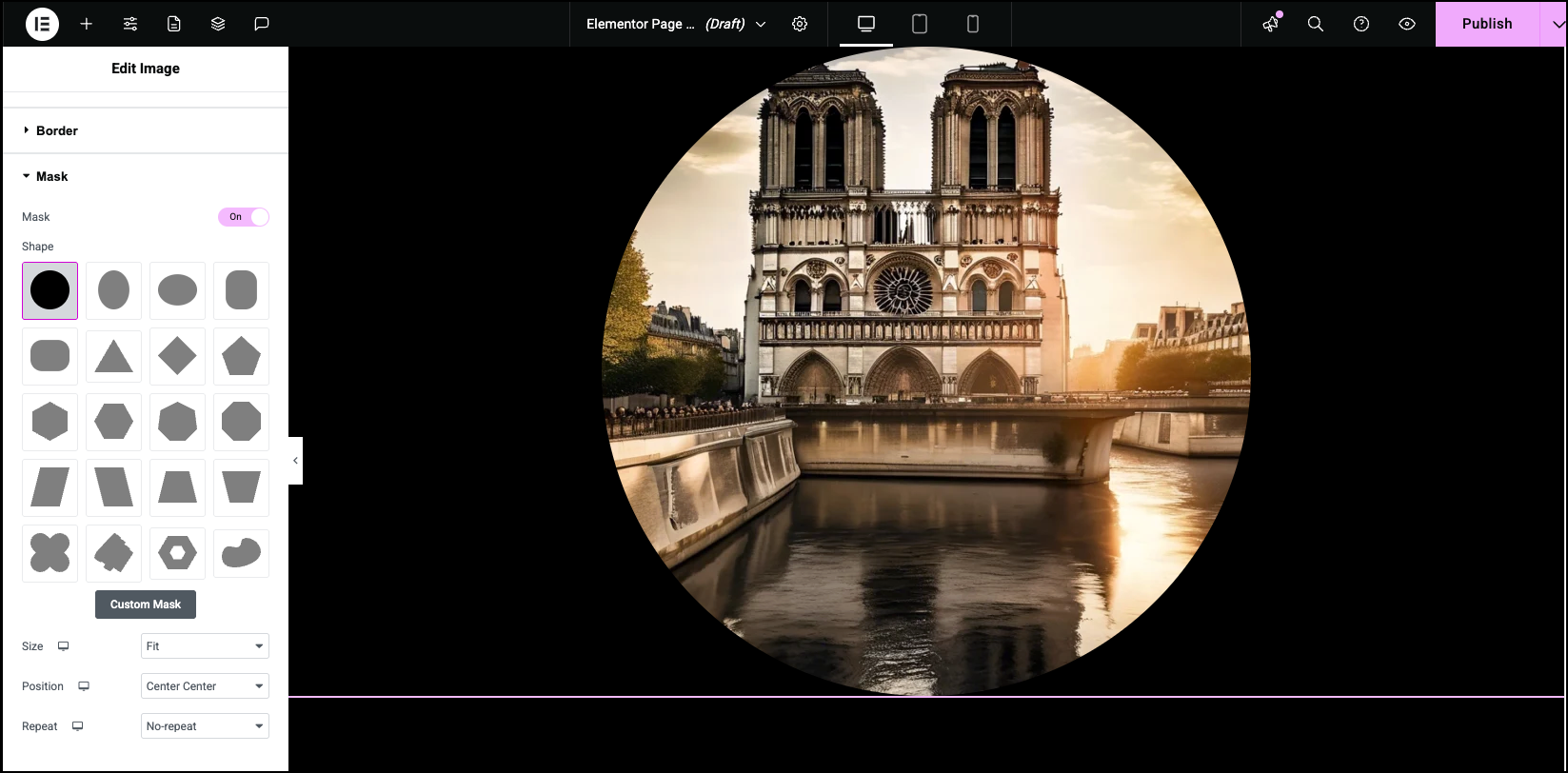Collapse the editor panel with arrow handle
The width and height of the screenshot is (1568, 773).
click(x=295, y=461)
